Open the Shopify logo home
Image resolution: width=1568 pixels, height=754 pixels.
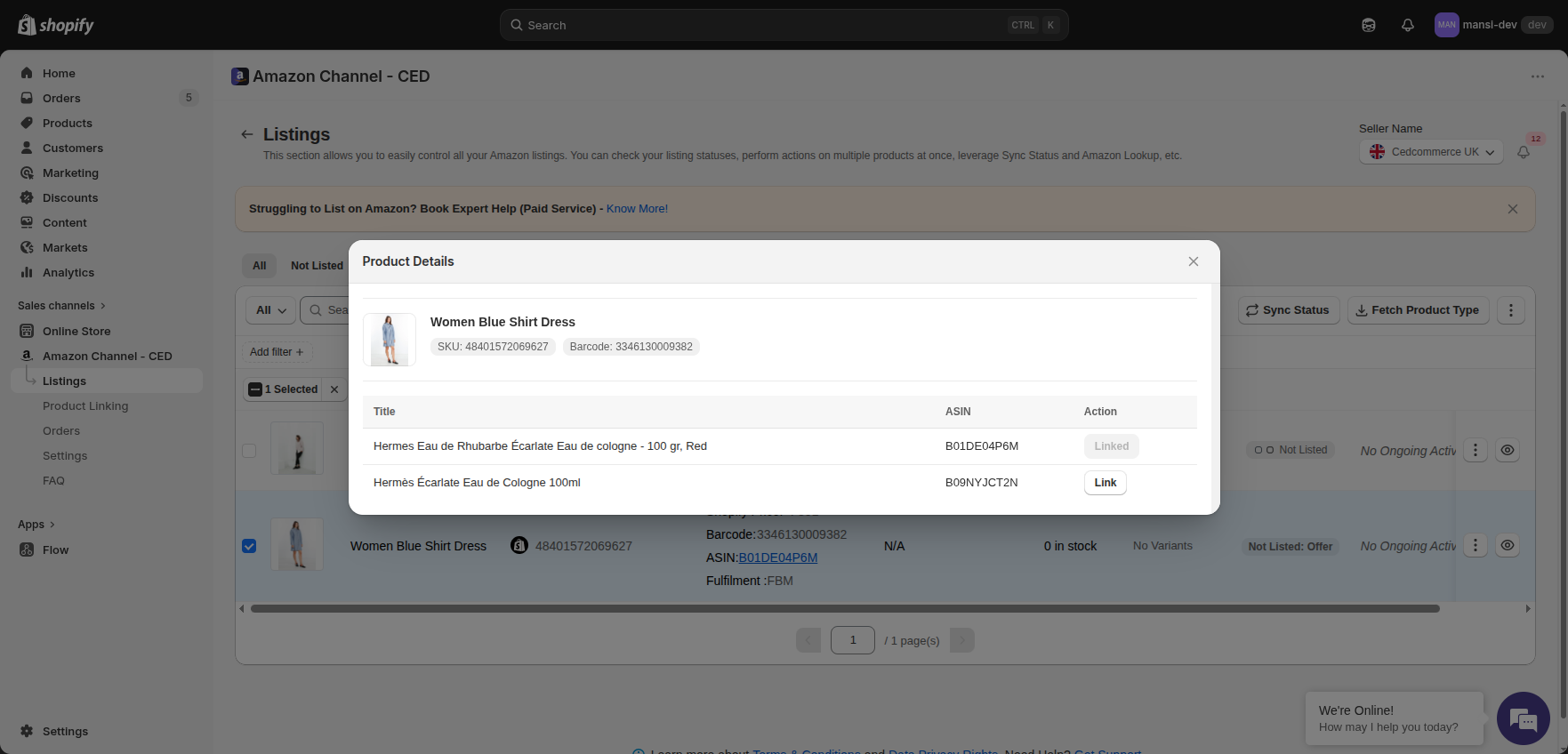point(55,25)
